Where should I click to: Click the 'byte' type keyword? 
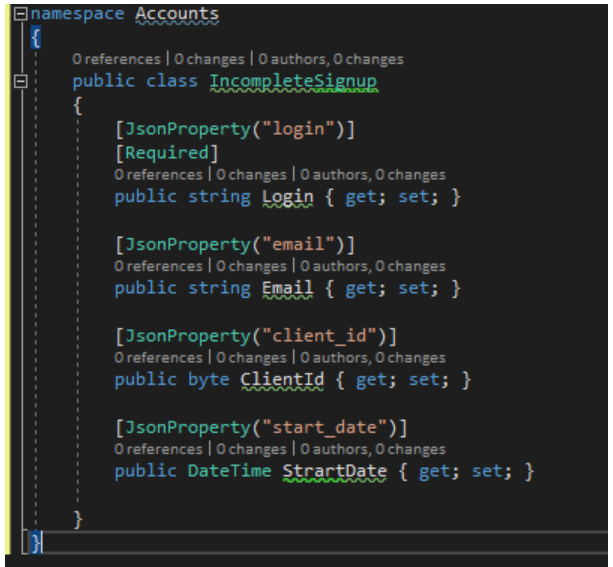point(208,380)
